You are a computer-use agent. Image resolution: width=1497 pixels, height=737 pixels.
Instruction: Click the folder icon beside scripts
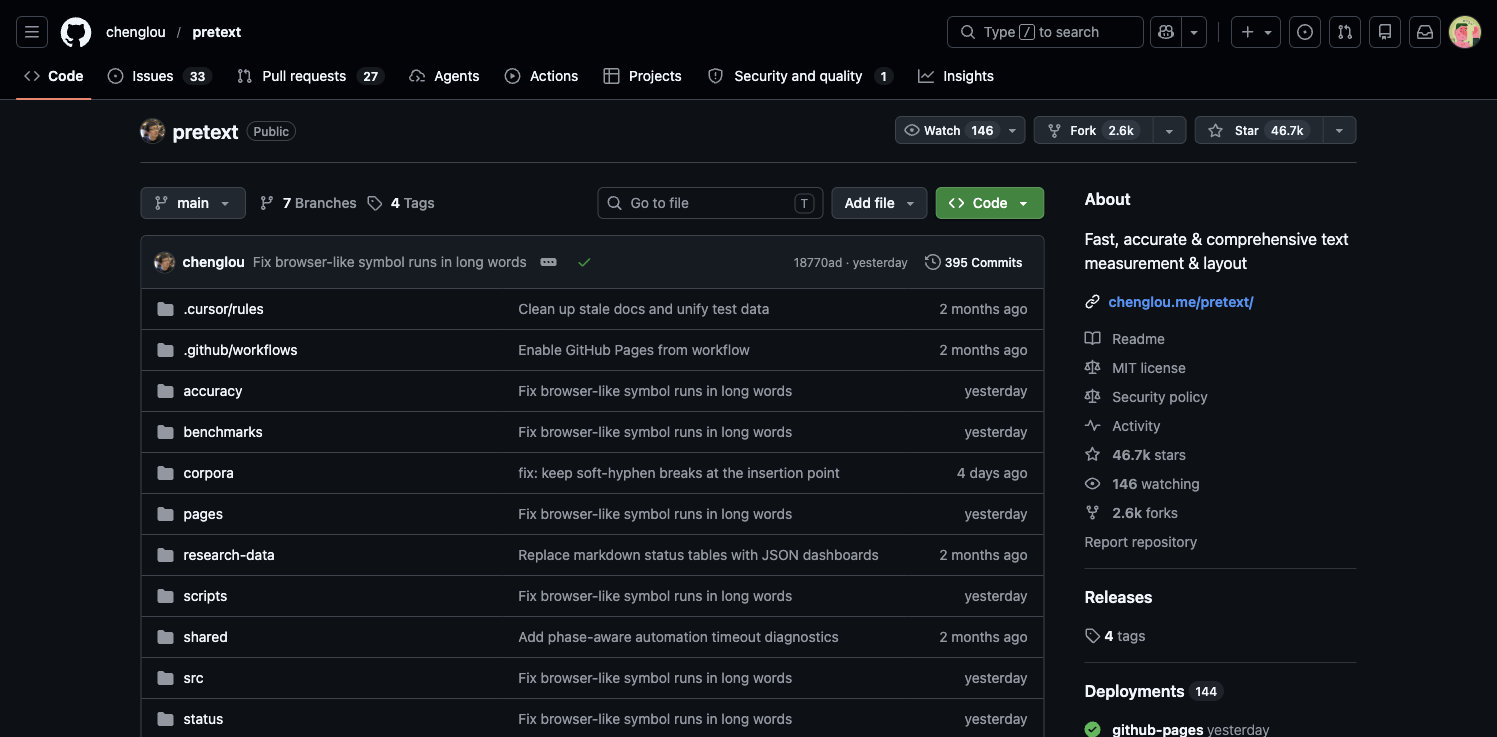165,596
